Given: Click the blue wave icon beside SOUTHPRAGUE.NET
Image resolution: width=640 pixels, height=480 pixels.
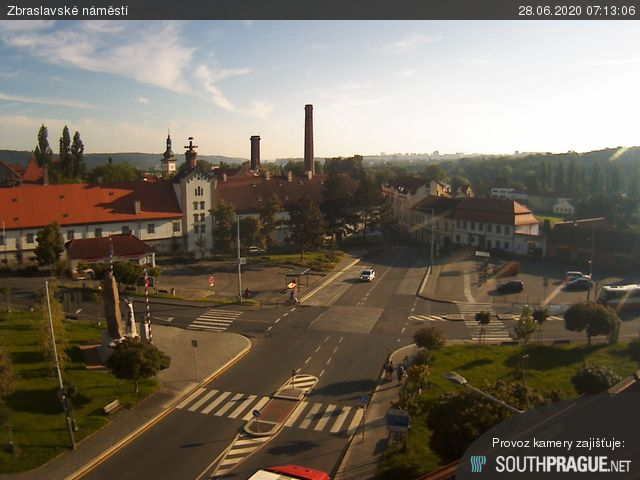Looking at the screenshot, I should [x=478, y=464].
